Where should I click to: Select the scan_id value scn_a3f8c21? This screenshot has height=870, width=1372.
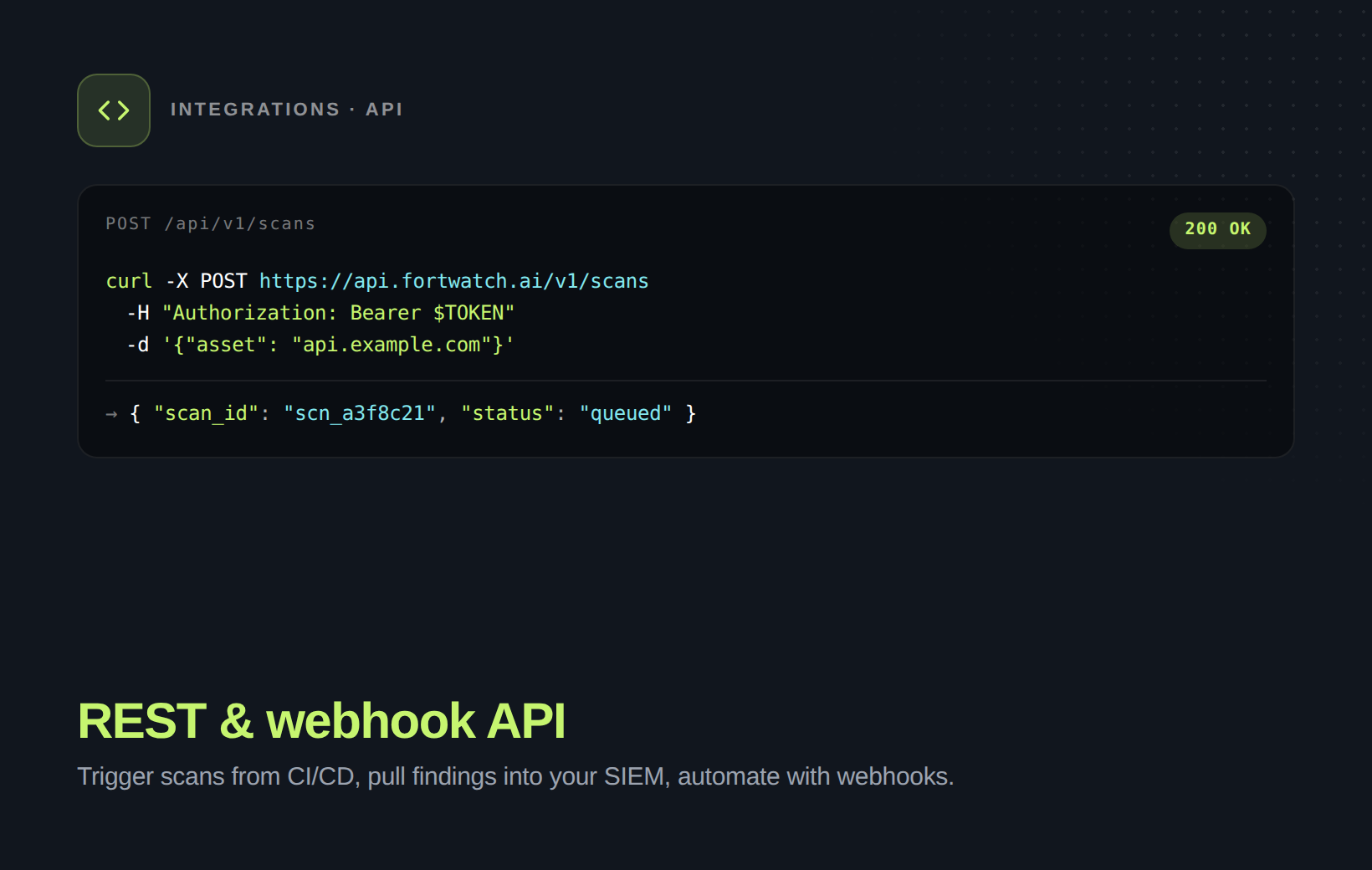click(x=359, y=412)
